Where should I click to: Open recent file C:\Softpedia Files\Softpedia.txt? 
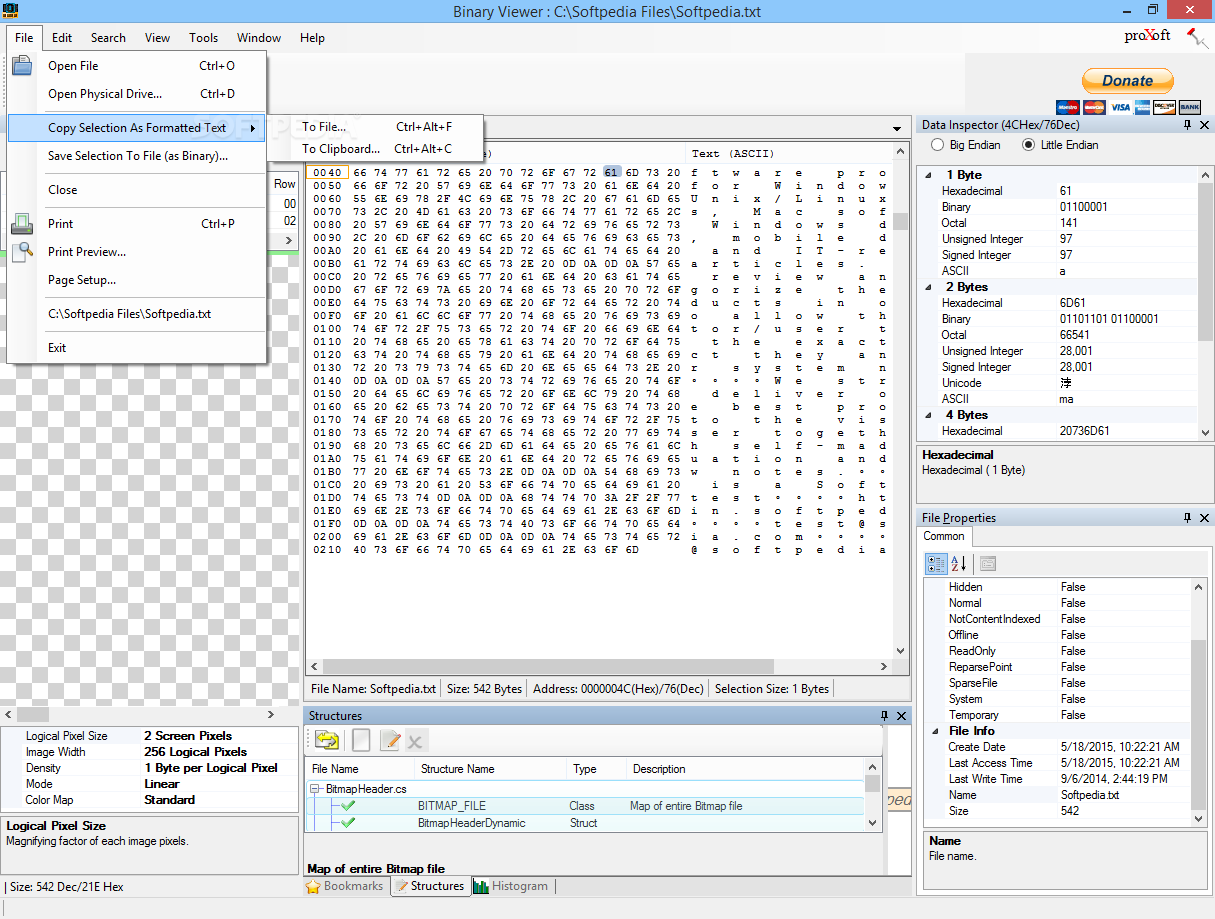(x=137, y=314)
